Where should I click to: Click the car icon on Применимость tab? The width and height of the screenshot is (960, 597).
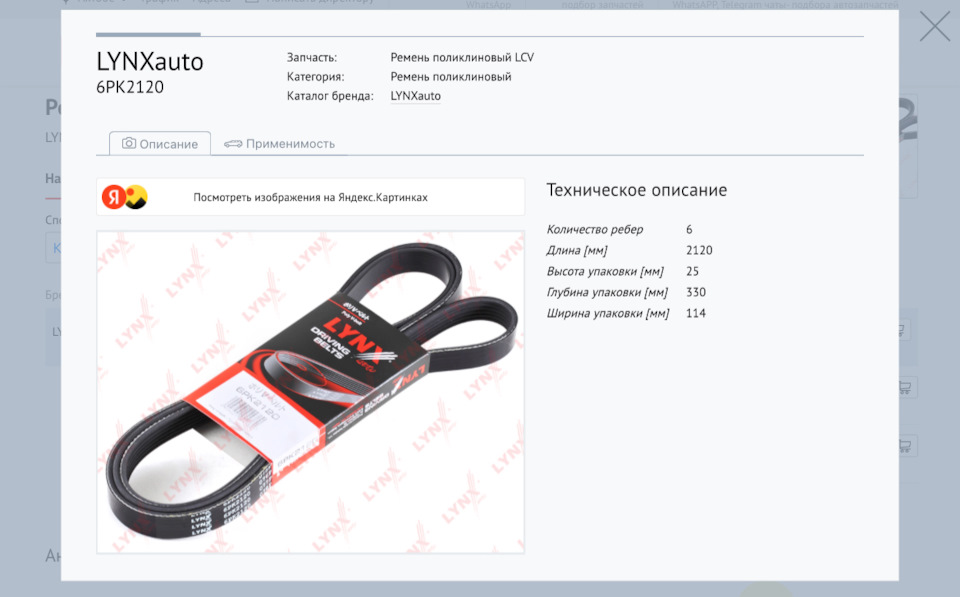click(x=233, y=144)
